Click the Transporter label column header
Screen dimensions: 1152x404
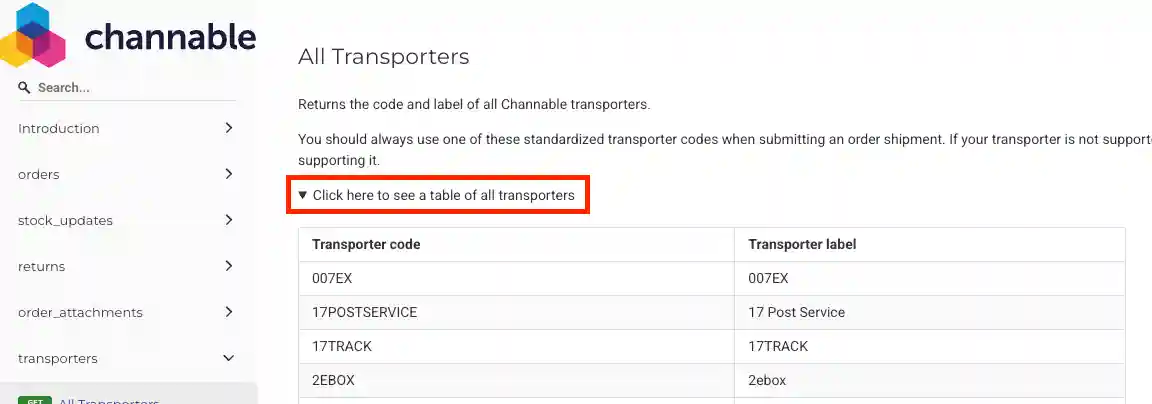click(x=802, y=244)
